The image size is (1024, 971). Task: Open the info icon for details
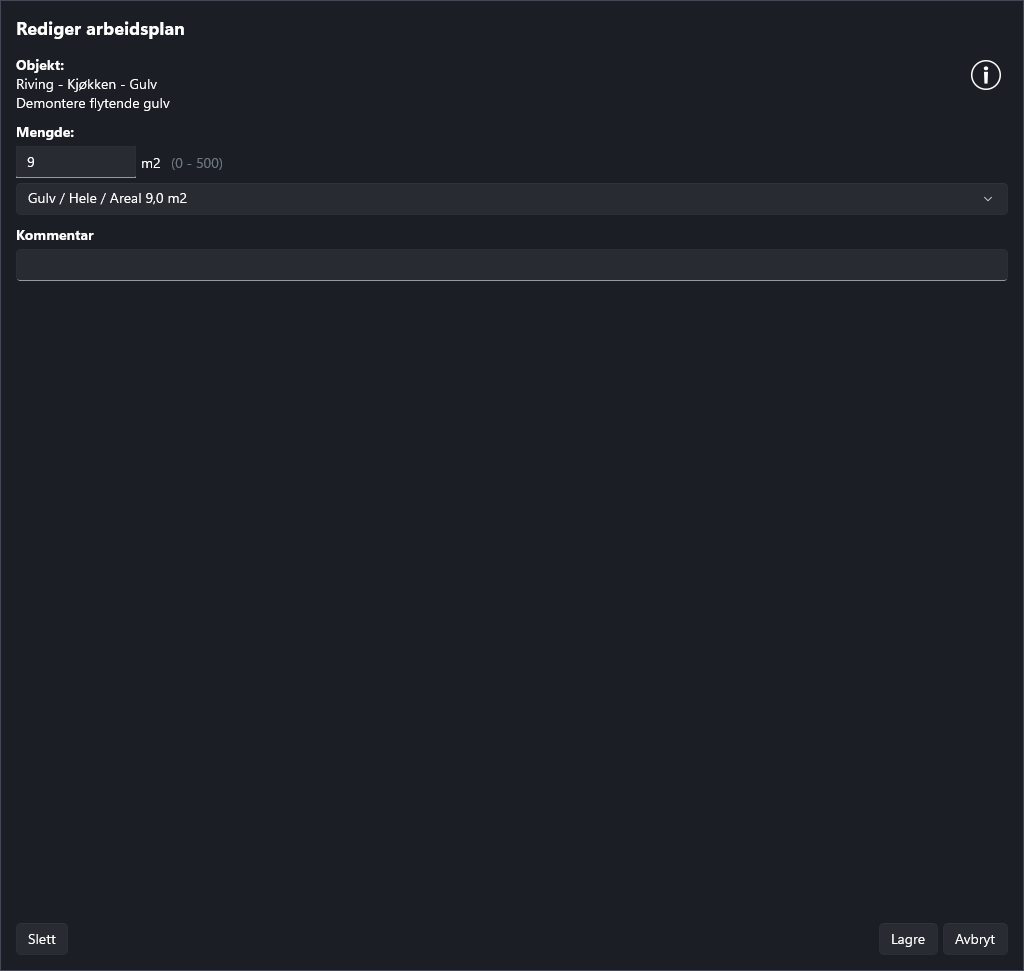click(x=985, y=75)
